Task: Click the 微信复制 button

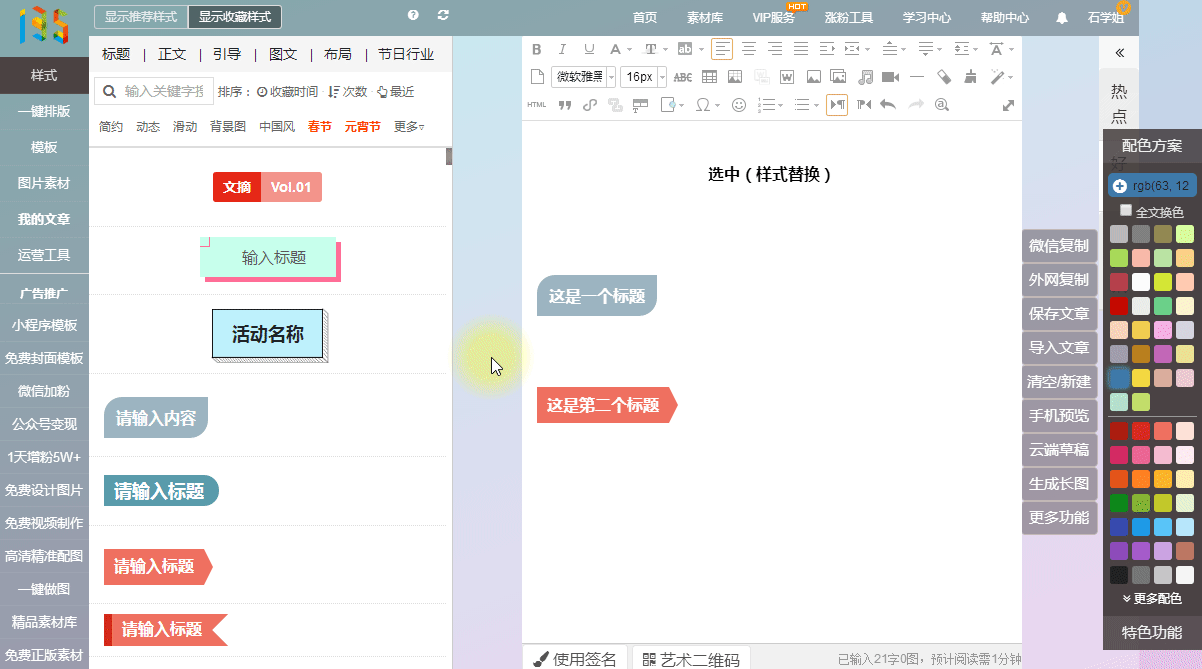Action: click(1059, 246)
